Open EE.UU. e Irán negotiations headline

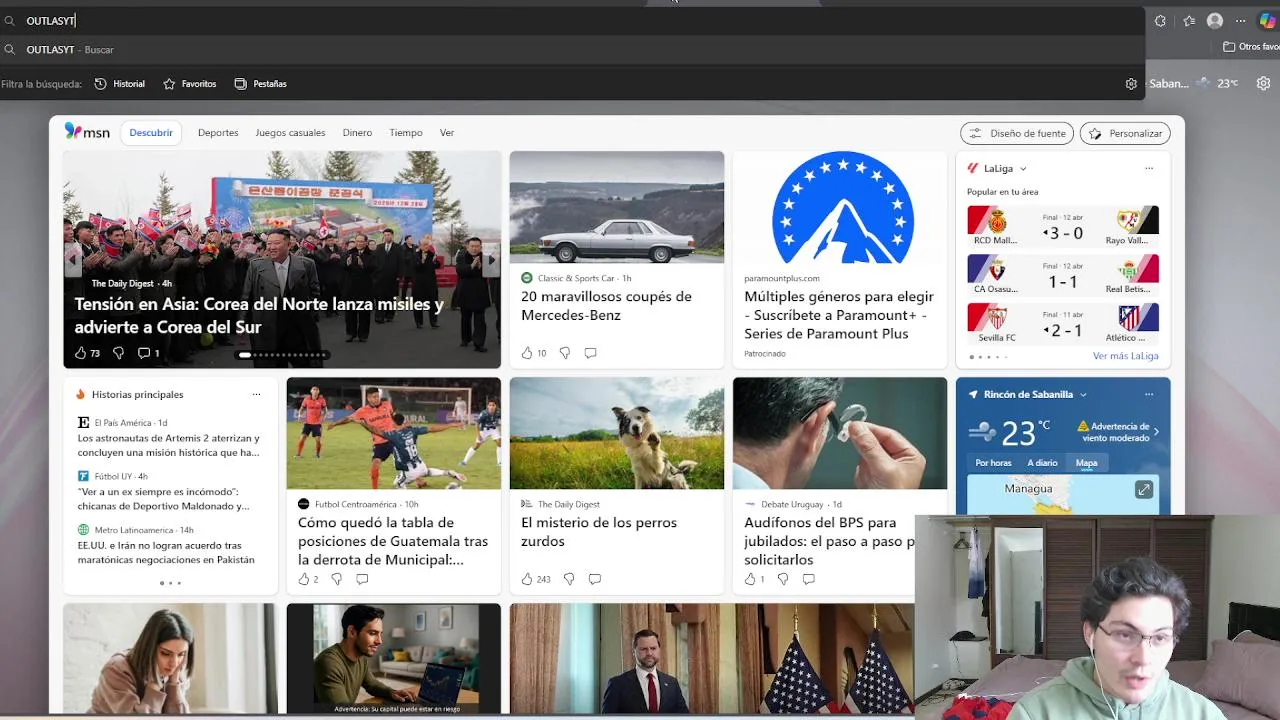[166, 553]
